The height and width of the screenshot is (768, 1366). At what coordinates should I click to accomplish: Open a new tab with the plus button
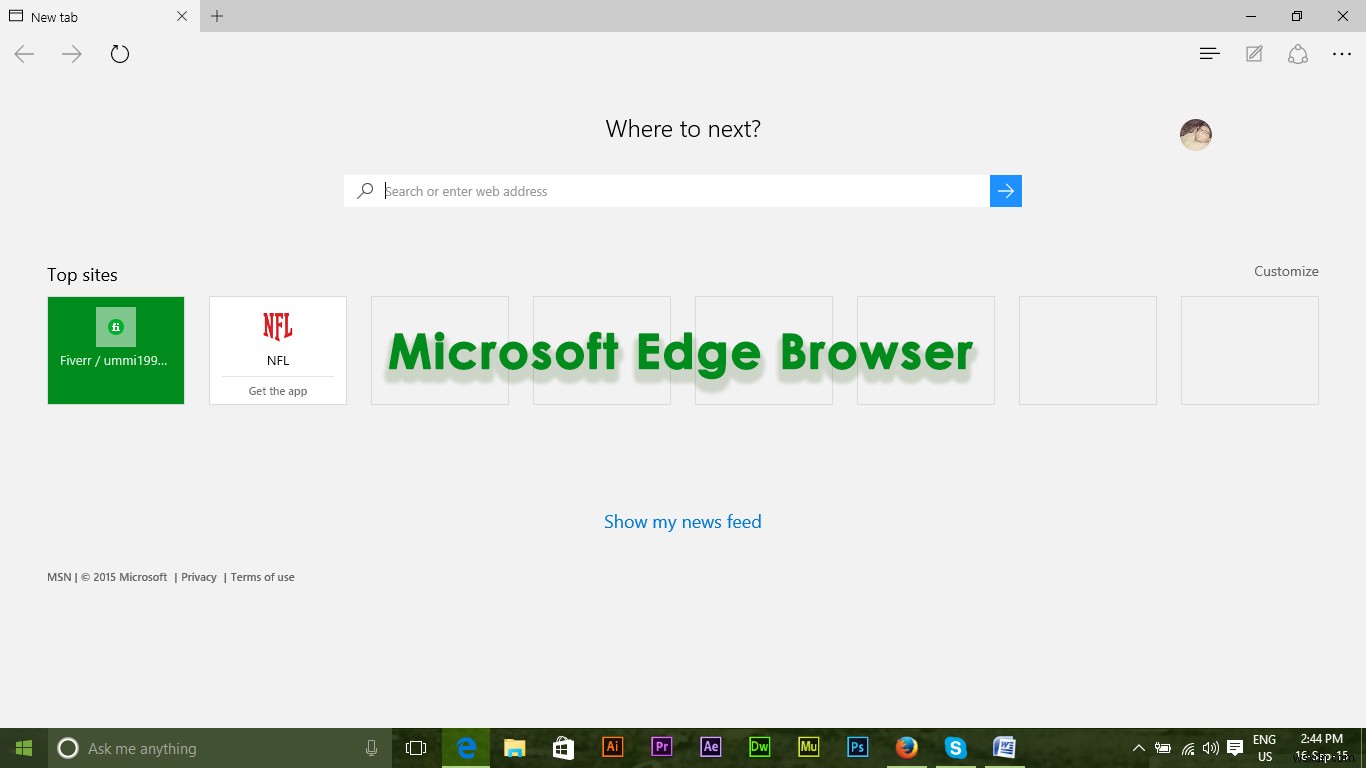tap(216, 16)
